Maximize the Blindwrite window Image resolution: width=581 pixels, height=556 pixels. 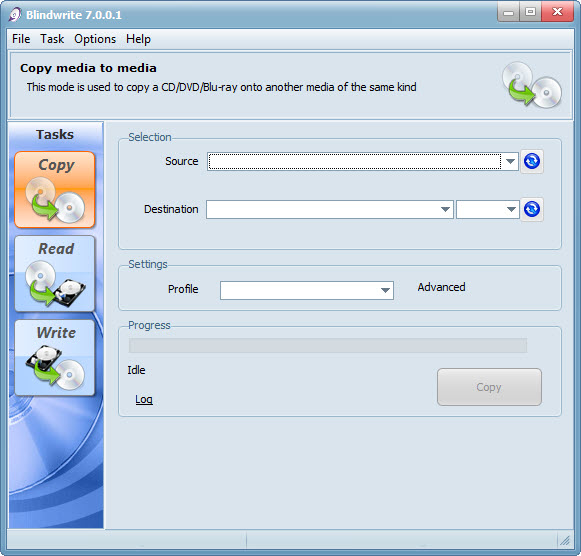coord(530,12)
